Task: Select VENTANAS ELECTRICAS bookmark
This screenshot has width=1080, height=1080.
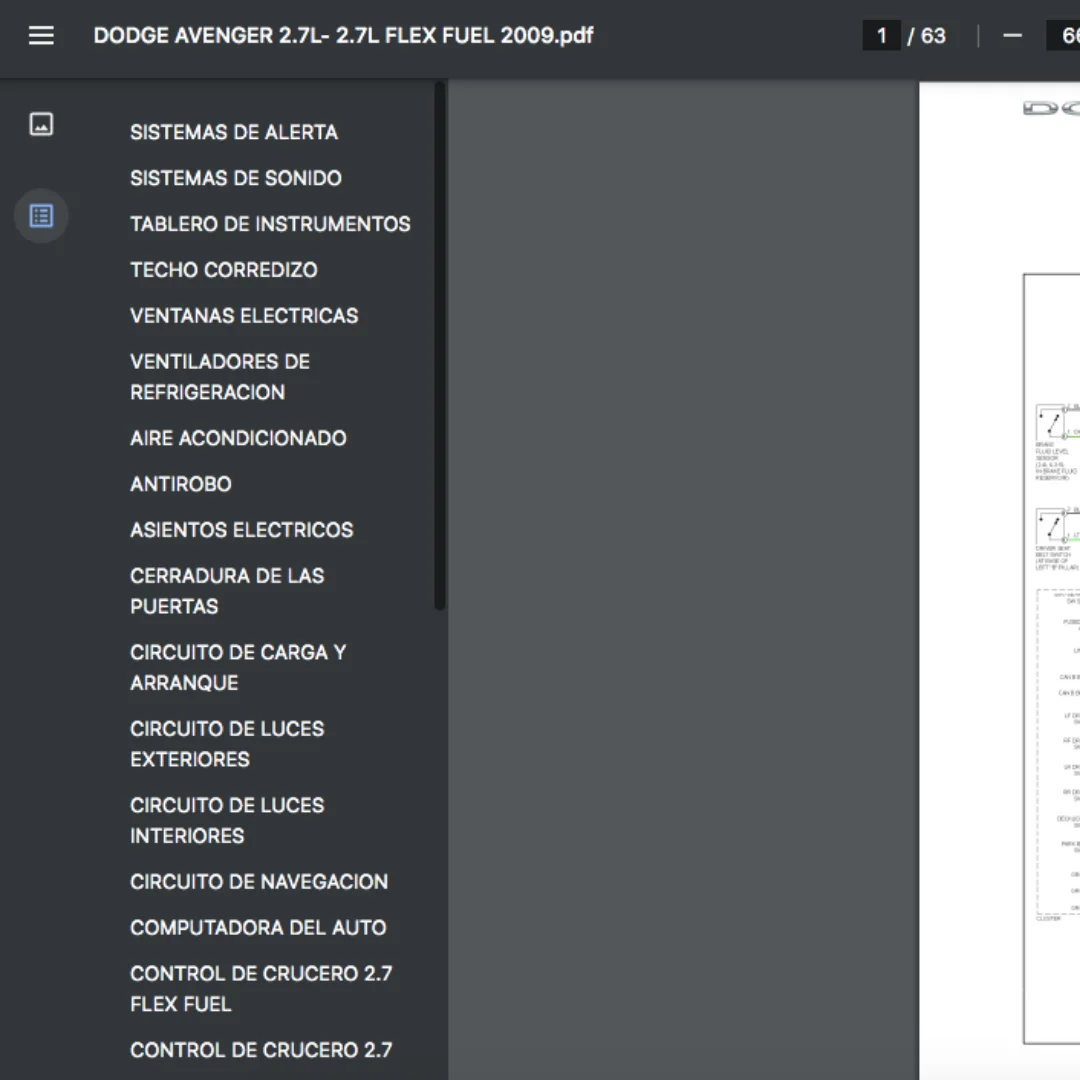Action: 244,315
